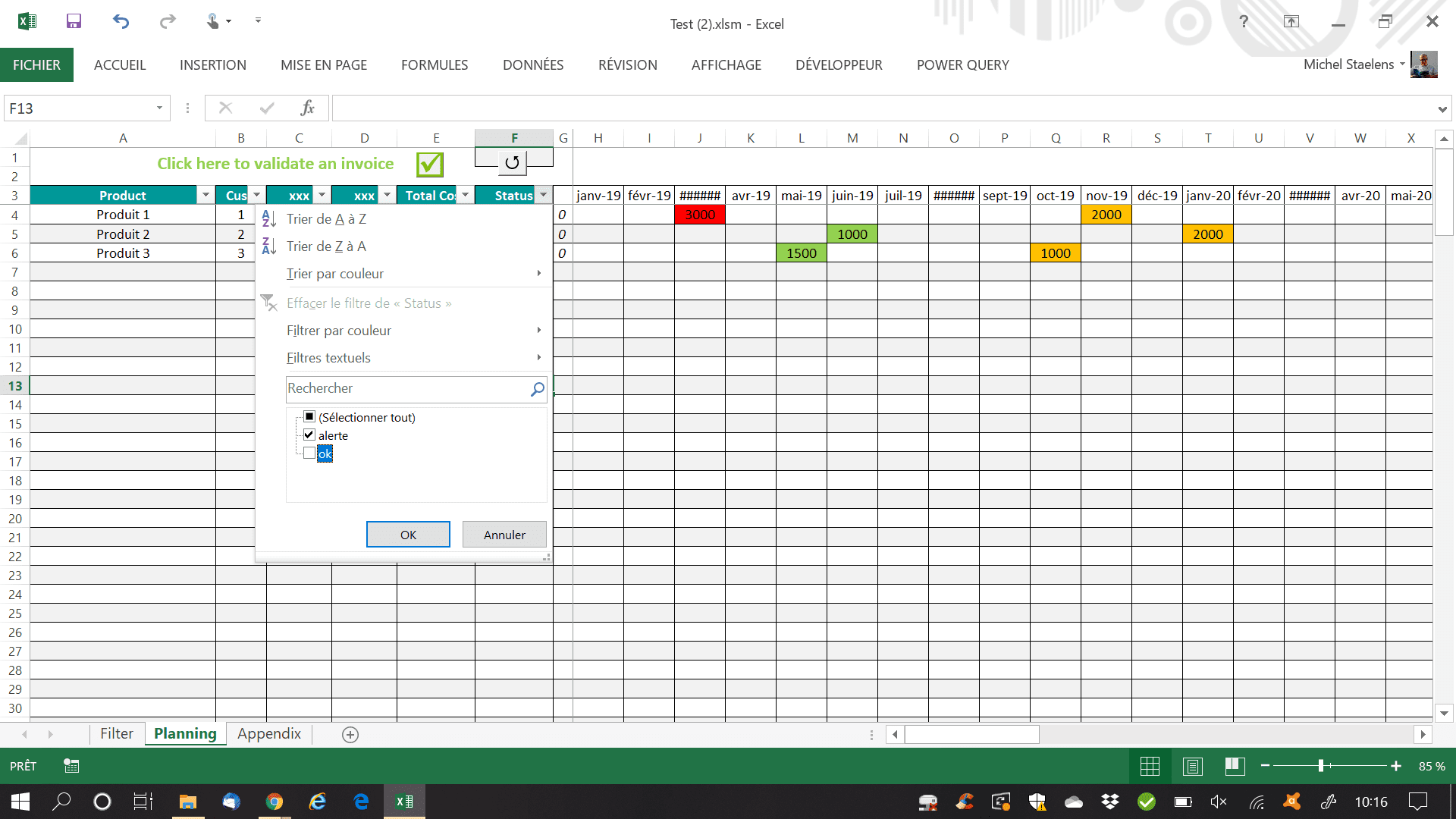The image size is (1456, 819).
Task: Click the Save icon in quick access toolbar
Action: [74, 21]
